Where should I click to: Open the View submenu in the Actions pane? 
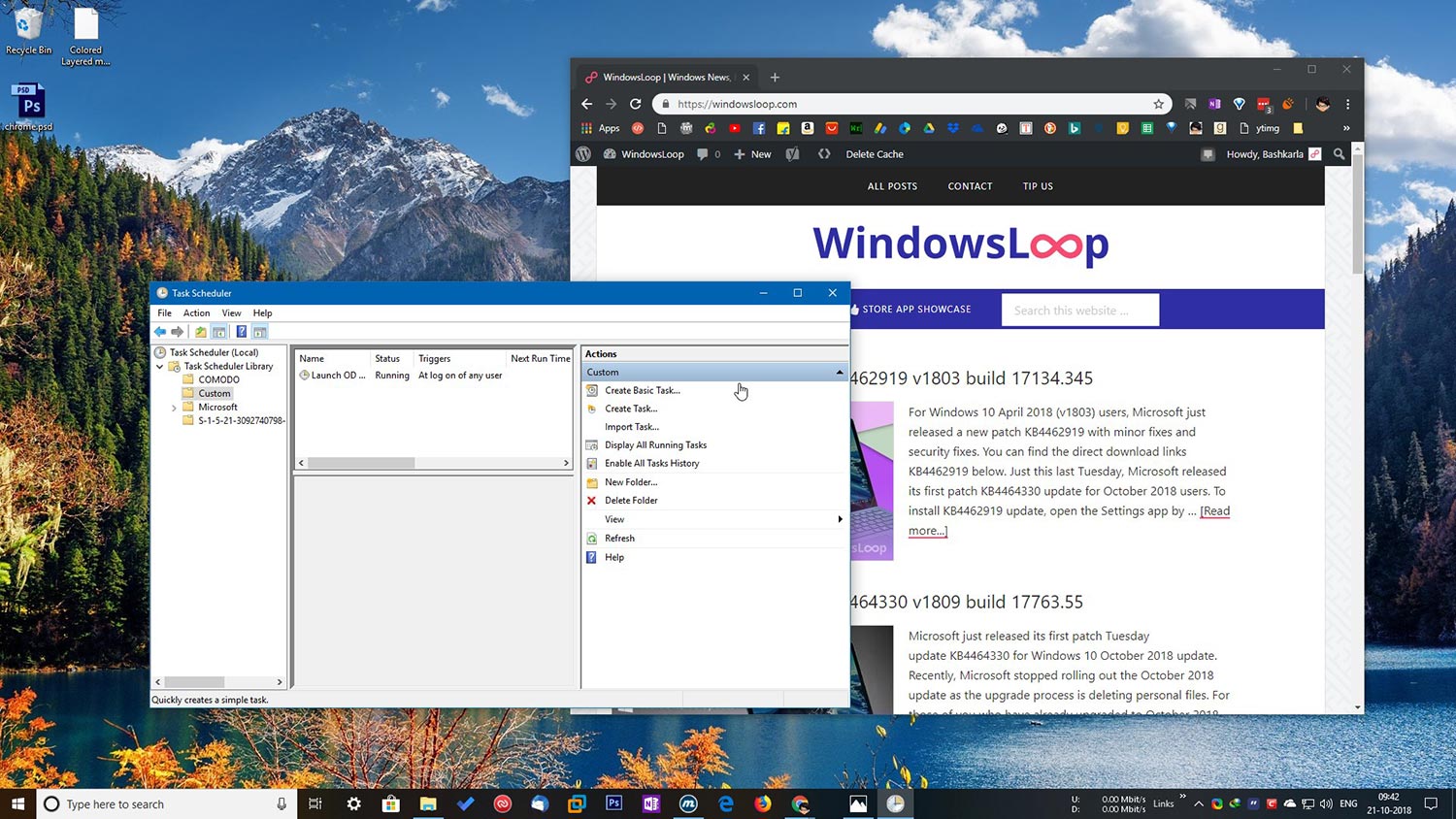click(614, 519)
